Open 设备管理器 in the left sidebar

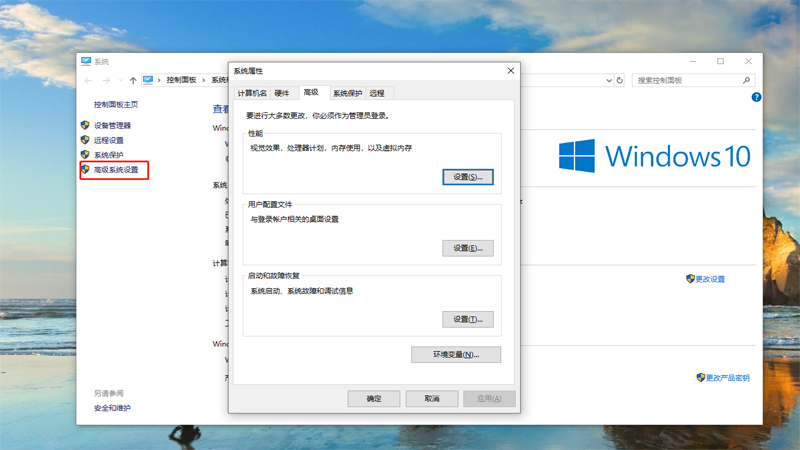[112, 126]
